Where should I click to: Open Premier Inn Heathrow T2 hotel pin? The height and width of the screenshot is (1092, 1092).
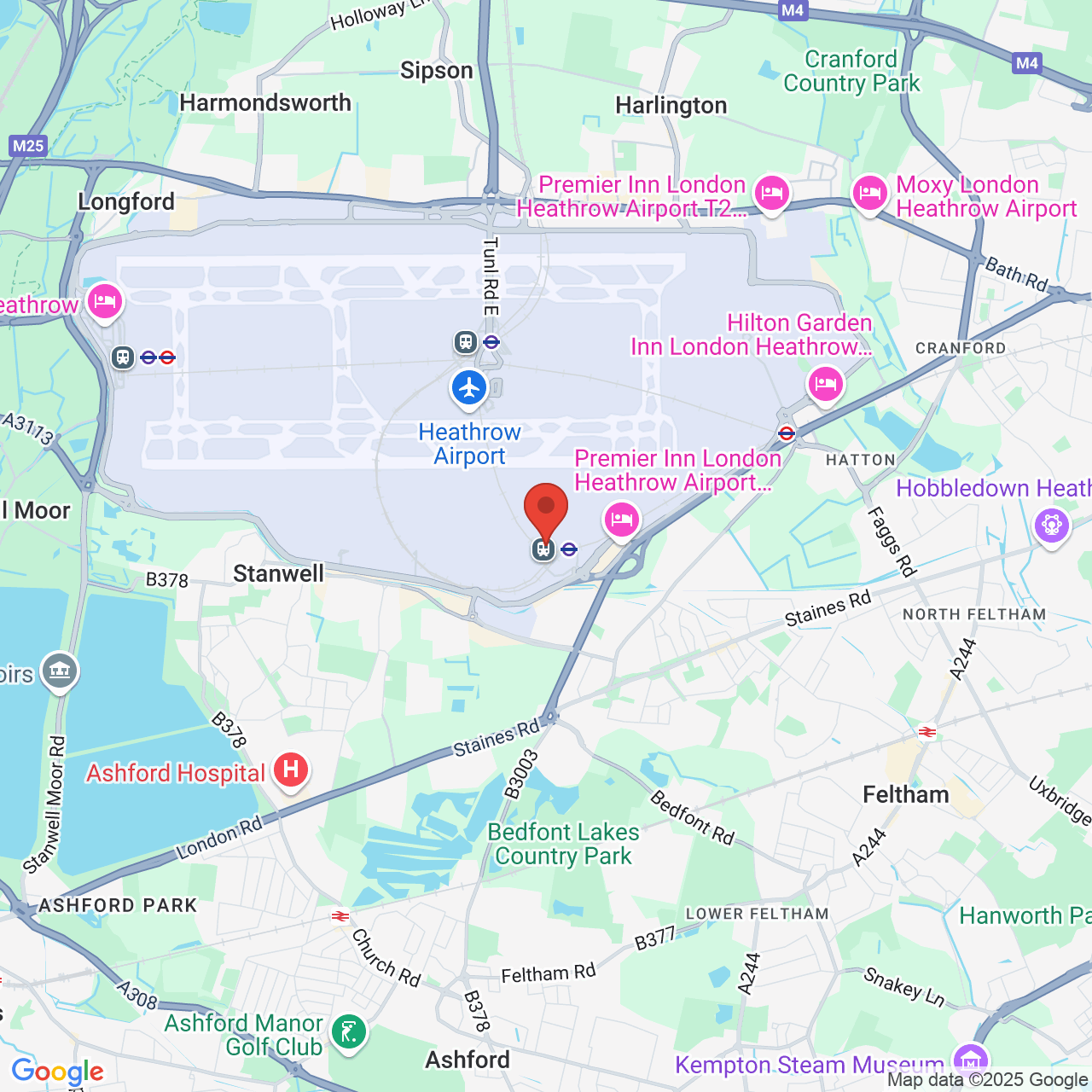point(771,194)
